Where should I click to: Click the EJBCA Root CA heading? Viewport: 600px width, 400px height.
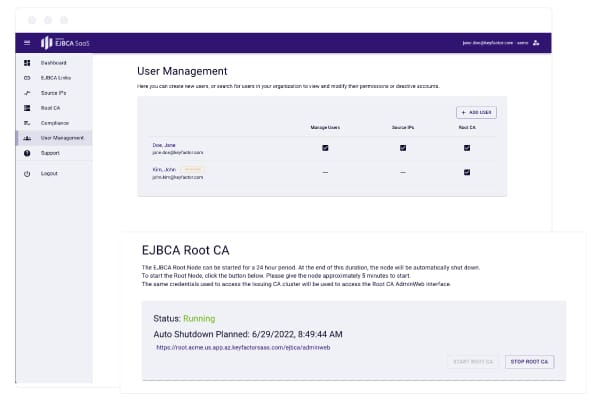186,250
